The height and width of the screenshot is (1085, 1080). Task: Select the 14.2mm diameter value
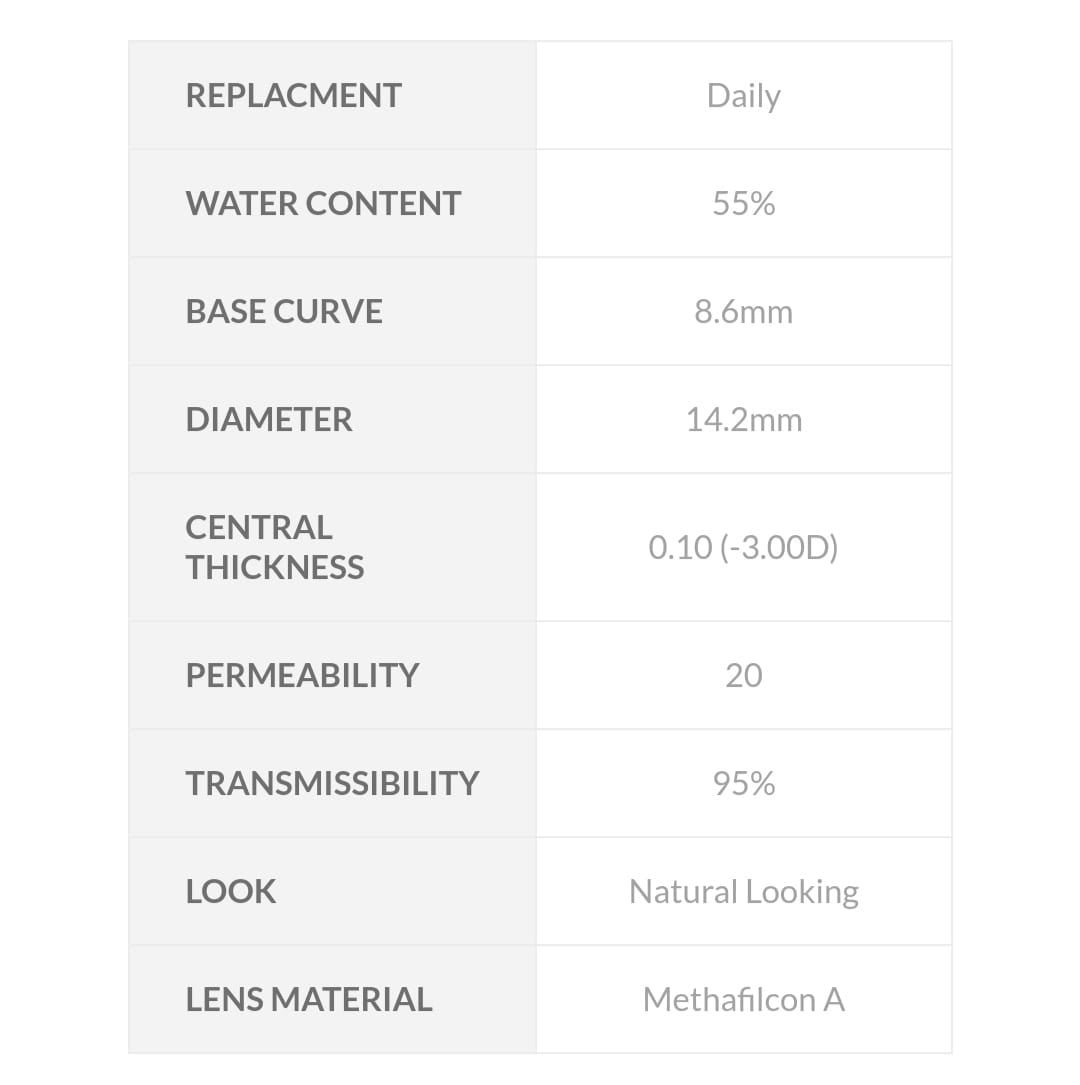tap(743, 420)
